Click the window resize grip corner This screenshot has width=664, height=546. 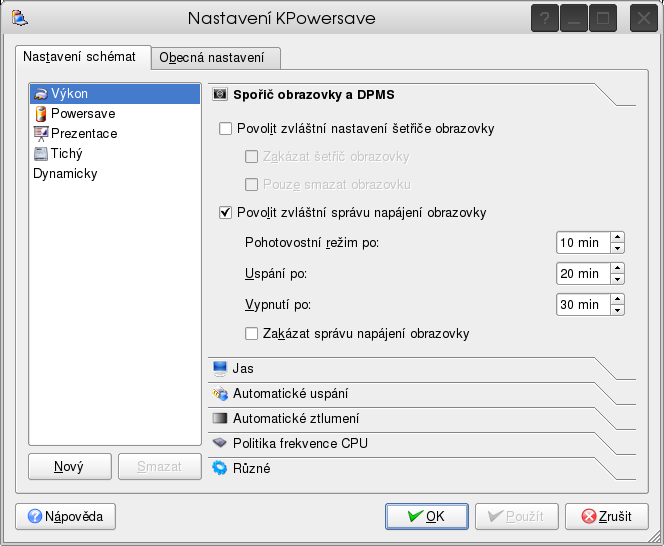click(654, 536)
